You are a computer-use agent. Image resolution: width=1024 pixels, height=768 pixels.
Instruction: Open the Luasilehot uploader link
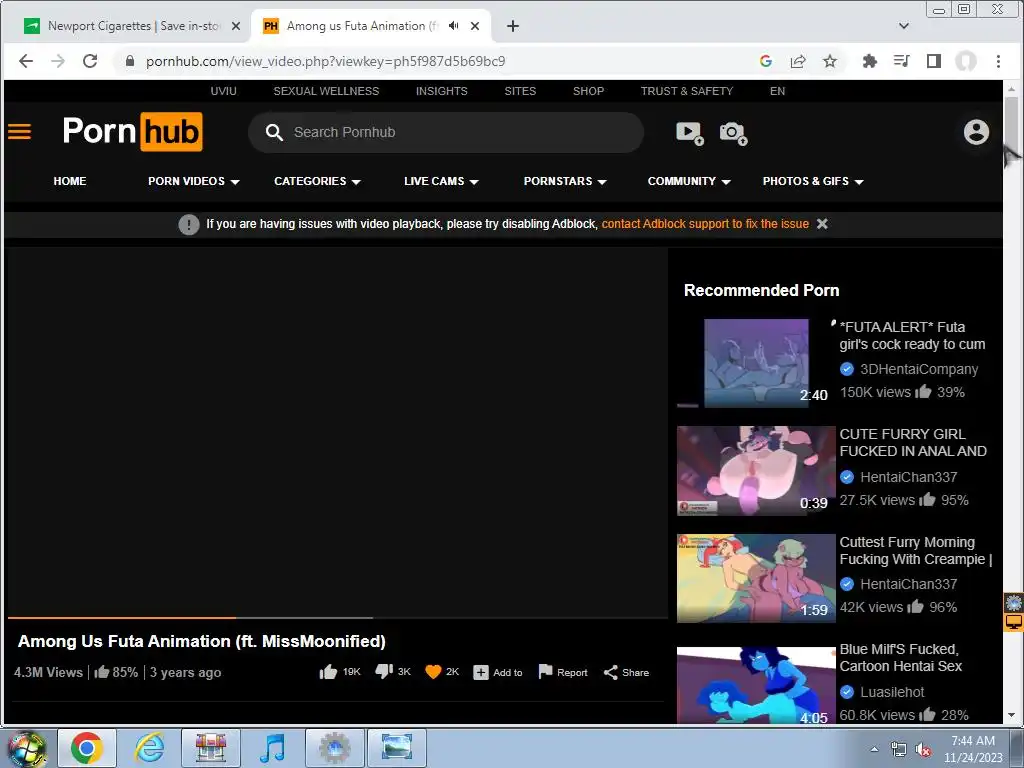tap(892, 692)
